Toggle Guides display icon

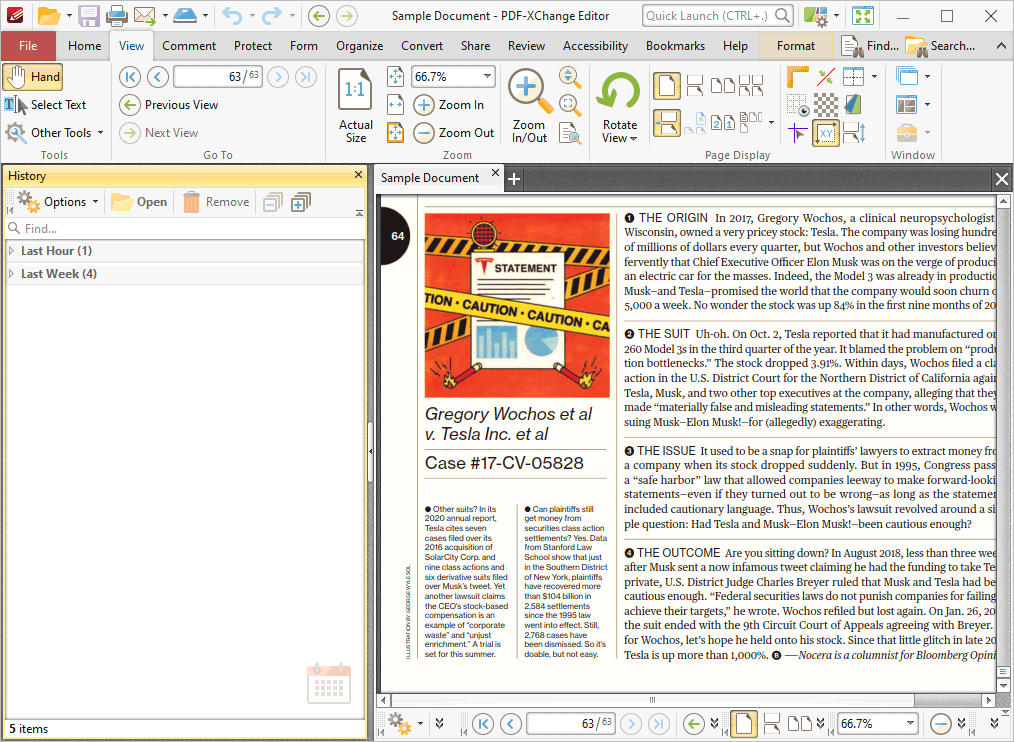tap(825, 77)
